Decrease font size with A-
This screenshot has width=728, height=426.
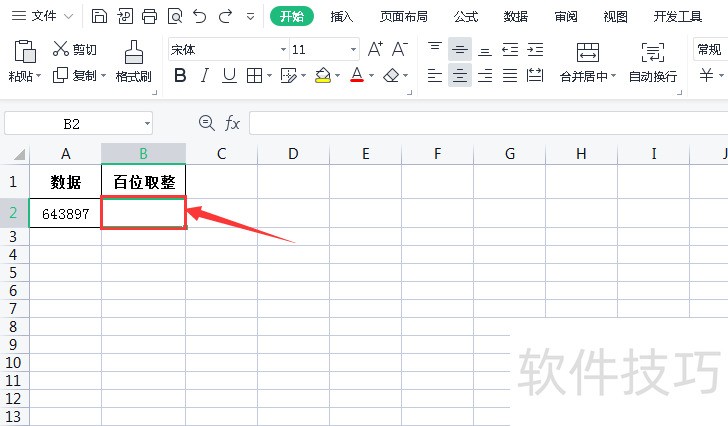click(x=400, y=49)
